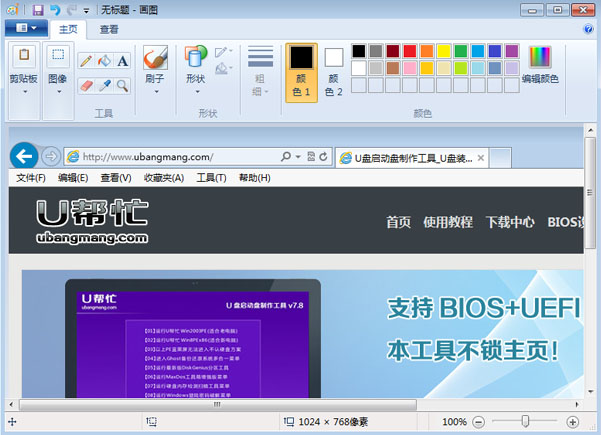Click the blue browser back arrow in canvas
This screenshot has height=435, width=601.
coord(24,156)
